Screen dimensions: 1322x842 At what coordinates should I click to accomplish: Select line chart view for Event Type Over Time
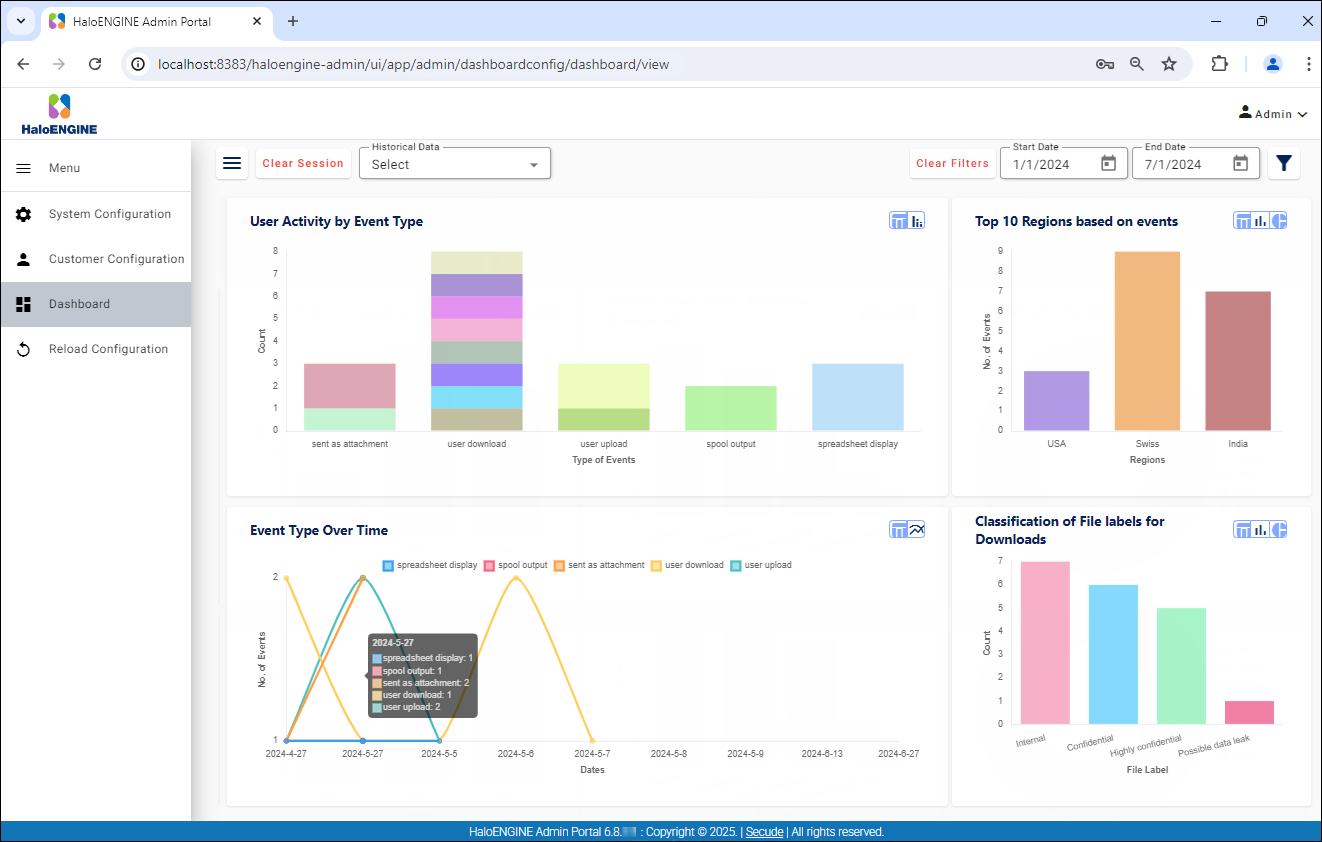916,530
